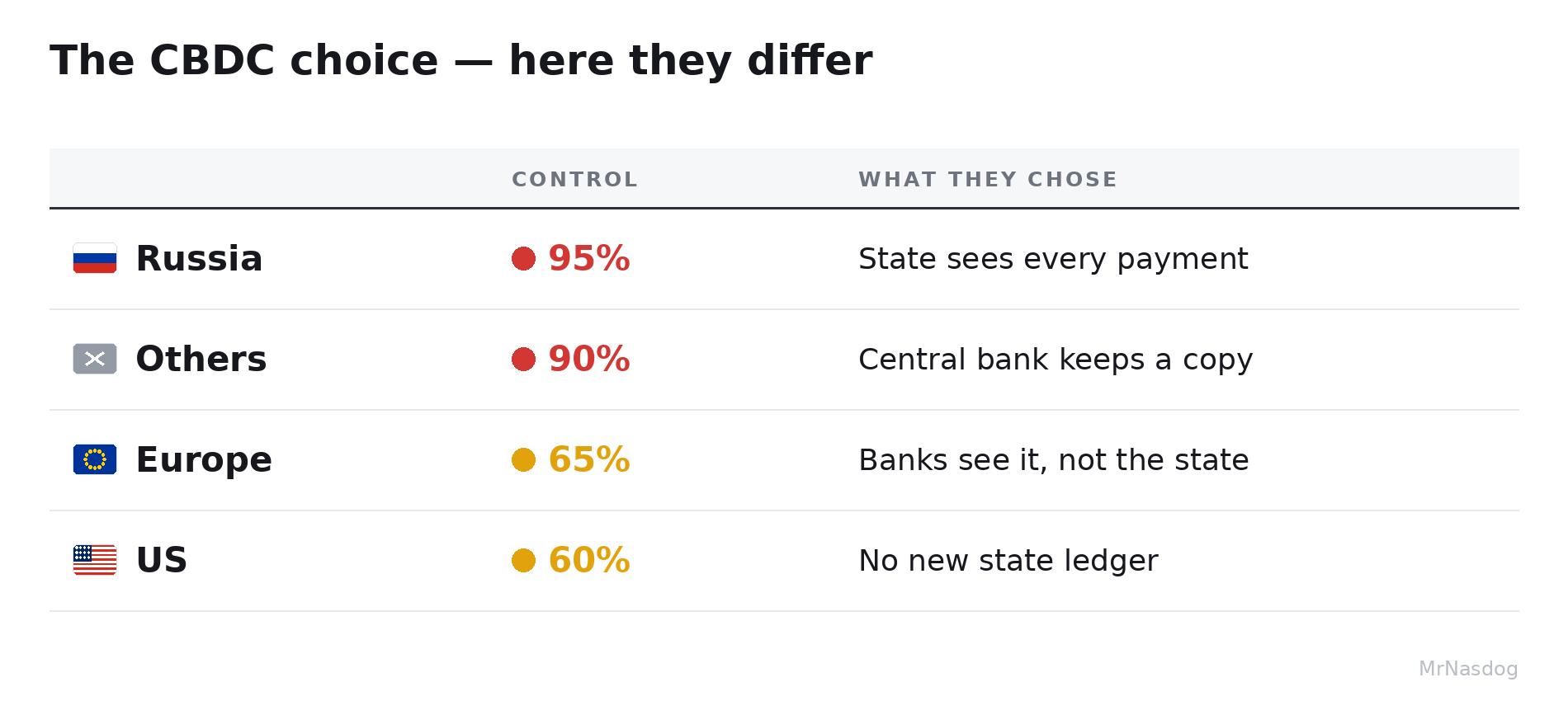Click the gray Others placeholder flag icon
The height and width of the screenshot is (701, 1568).
[x=95, y=359]
